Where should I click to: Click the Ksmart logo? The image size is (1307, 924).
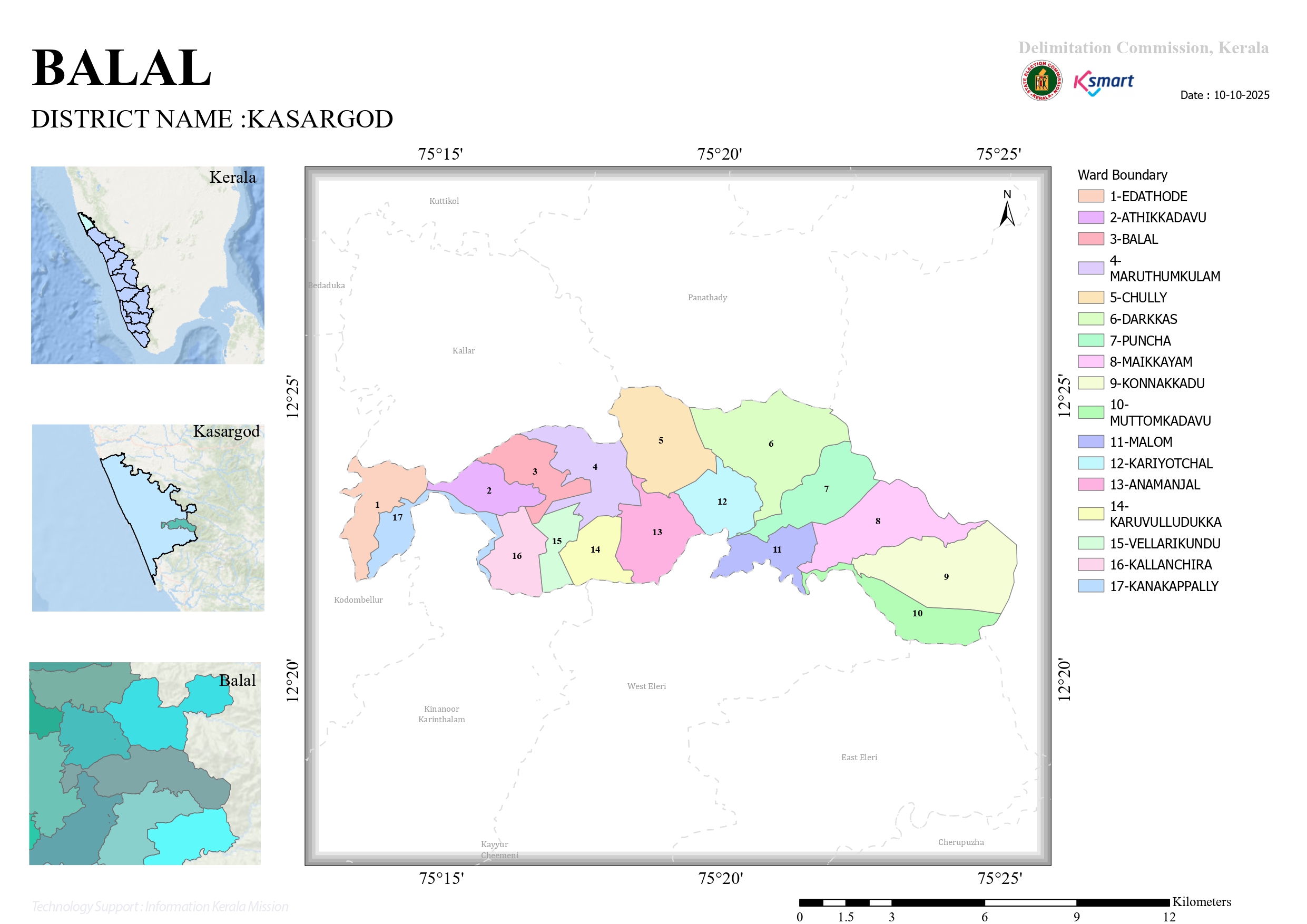point(1103,83)
